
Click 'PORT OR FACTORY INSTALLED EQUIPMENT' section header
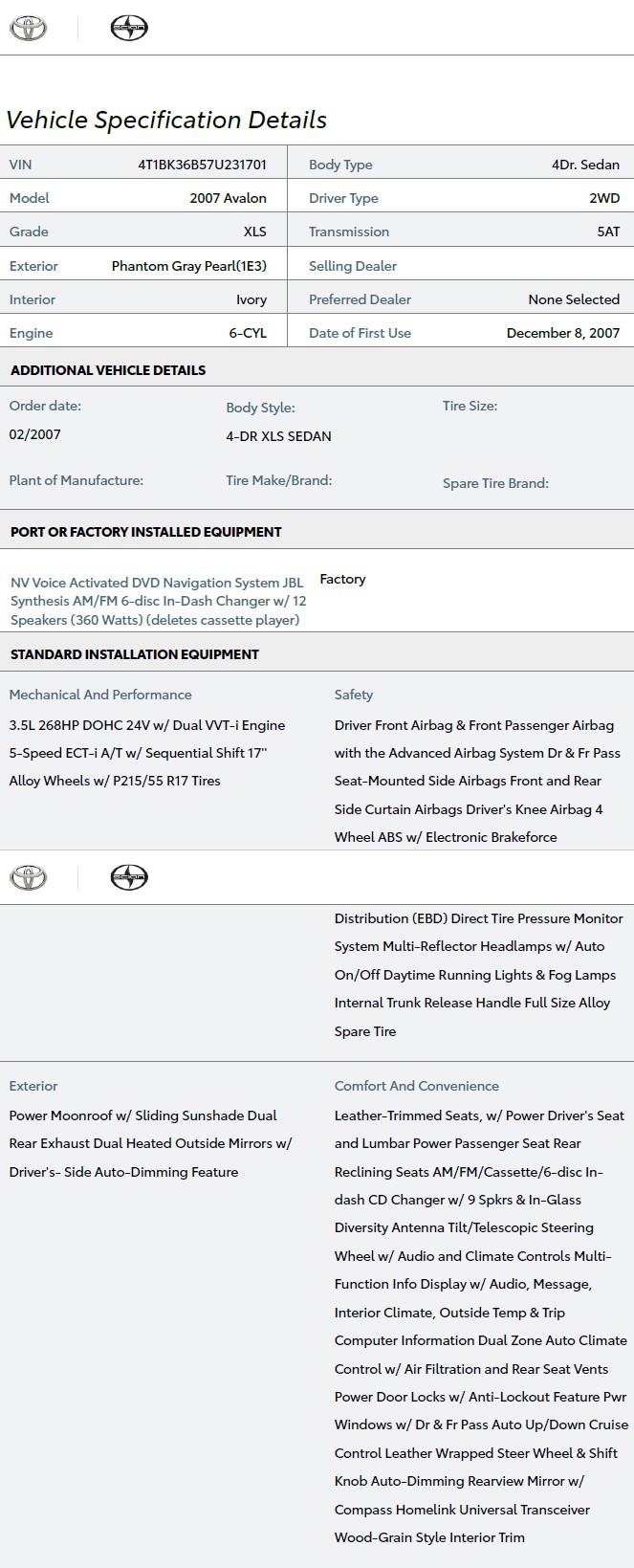pyautogui.click(x=146, y=532)
